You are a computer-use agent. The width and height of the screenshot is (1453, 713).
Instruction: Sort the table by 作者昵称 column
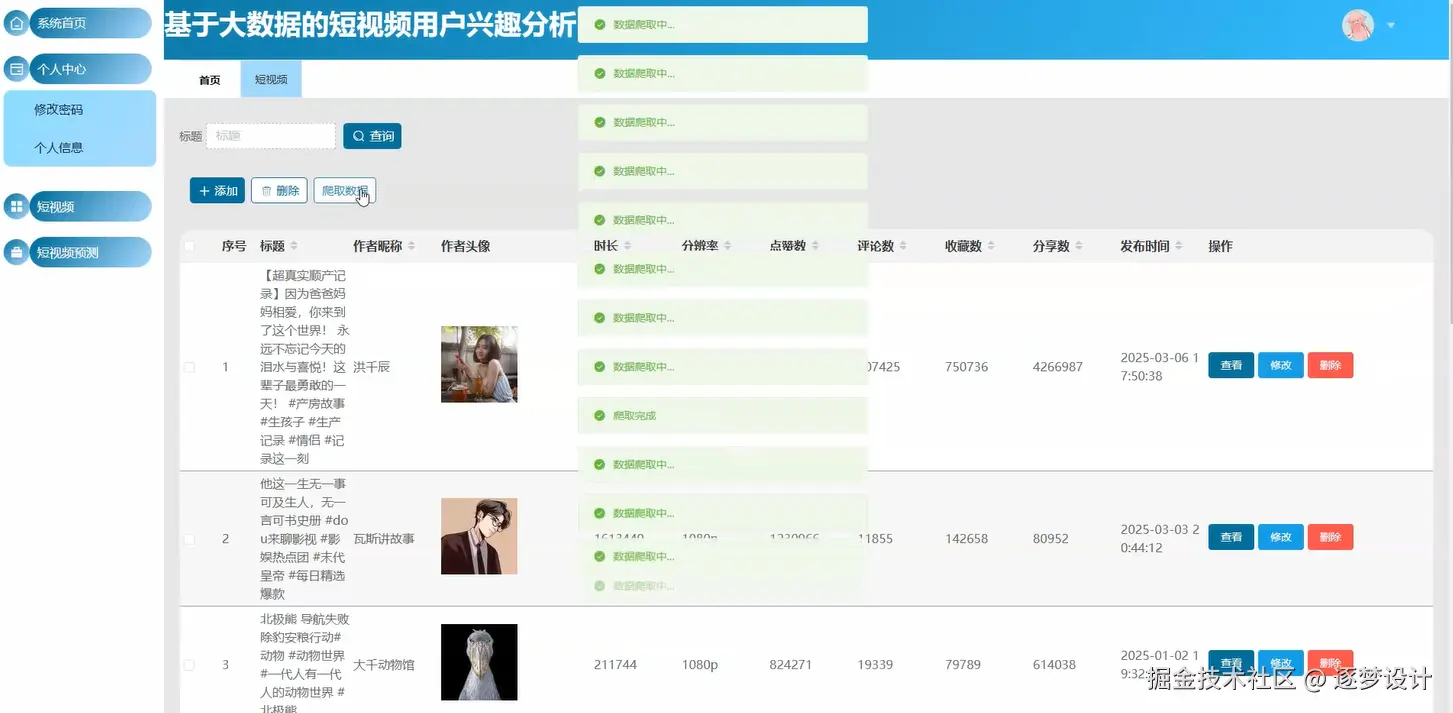[412, 246]
